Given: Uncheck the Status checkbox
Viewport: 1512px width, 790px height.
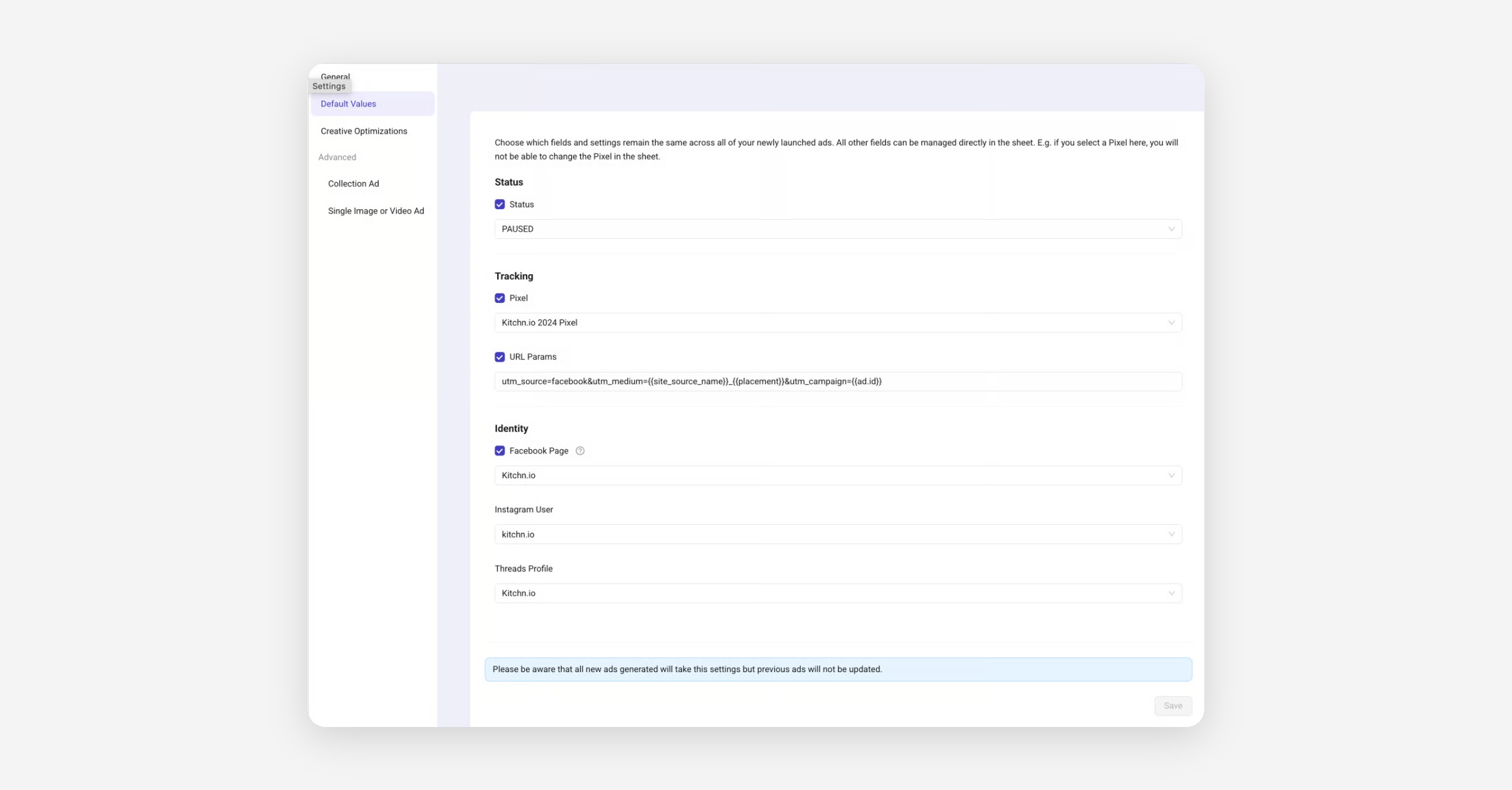Looking at the screenshot, I should (x=500, y=204).
